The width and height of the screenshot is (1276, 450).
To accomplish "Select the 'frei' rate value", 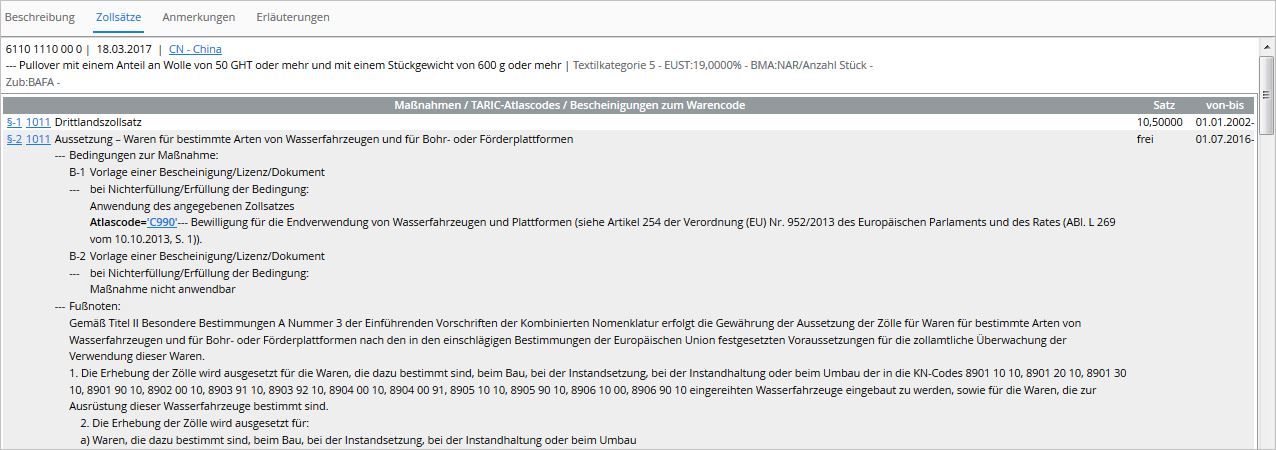I will point(1145,139).
